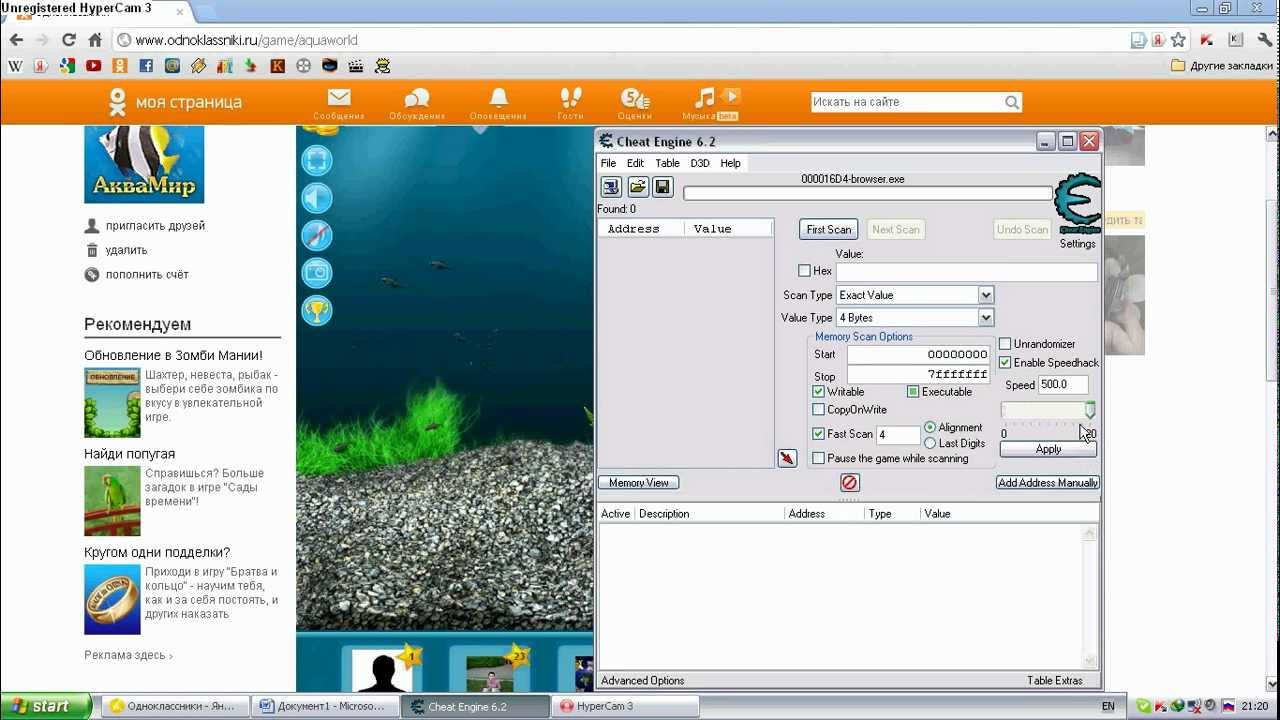
Task: Open Музыка note icon
Action: pyautogui.click(x=706, y=97)
